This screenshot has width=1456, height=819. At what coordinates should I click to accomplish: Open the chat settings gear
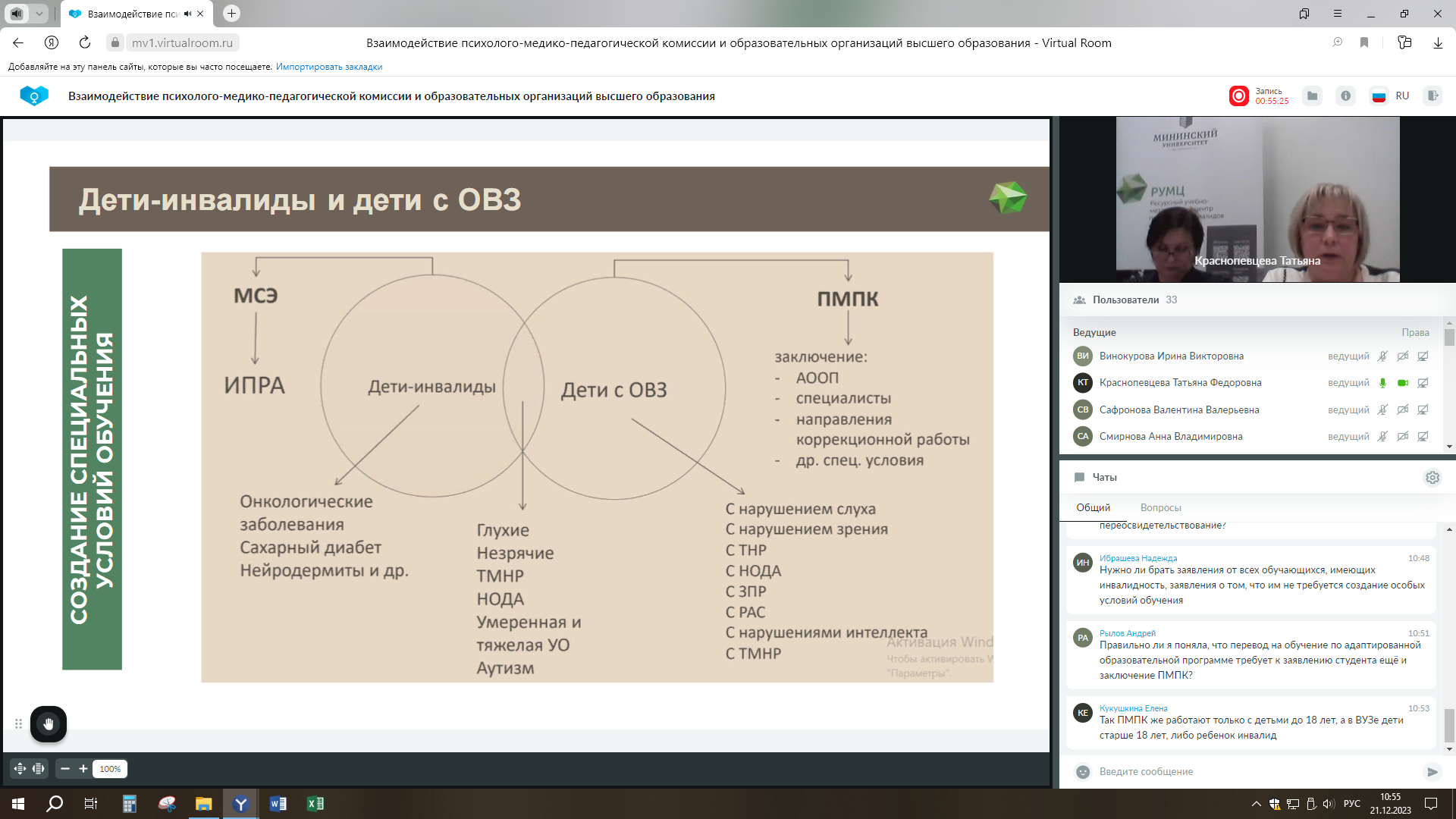1432,478
